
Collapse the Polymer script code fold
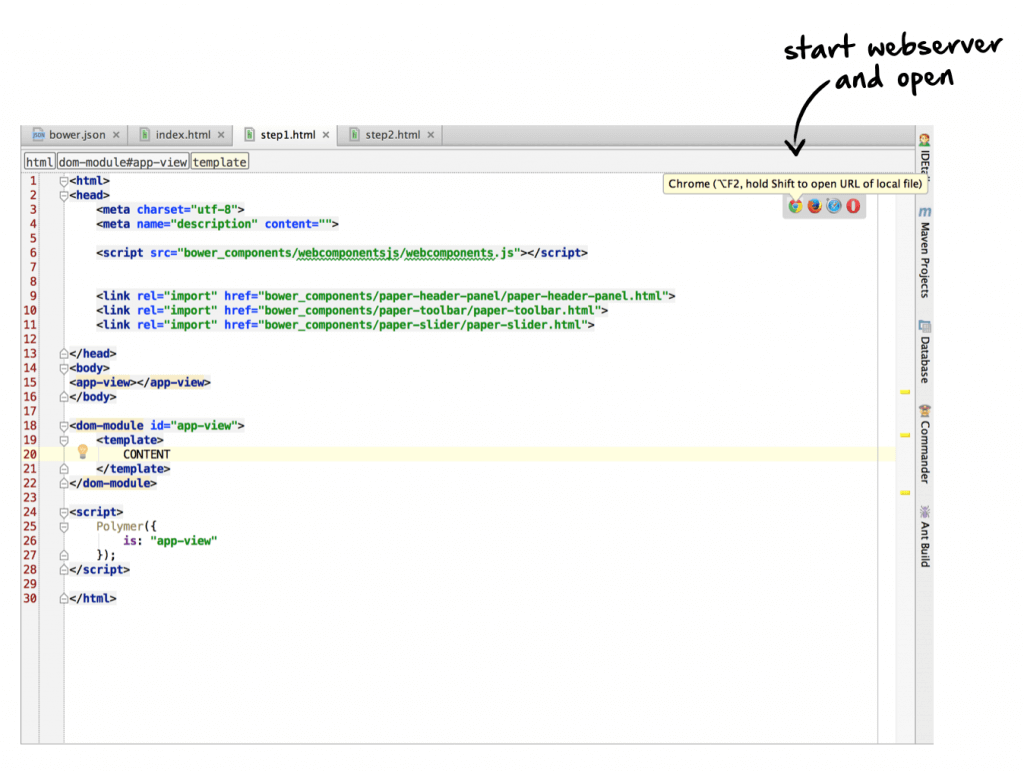click(62, 526)
